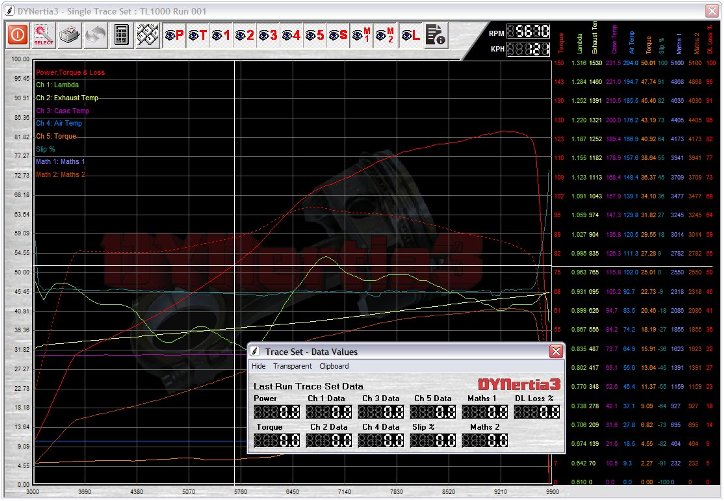Click the Ch 2 Data readout

point(329,440)
